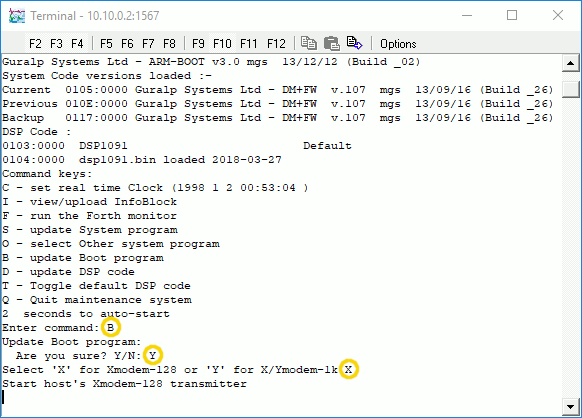The height and width of the screenshot is (418, 582).
Task: Click the Copy icon in toolbar
Action: pyautogui.click(x=308, y=43)
